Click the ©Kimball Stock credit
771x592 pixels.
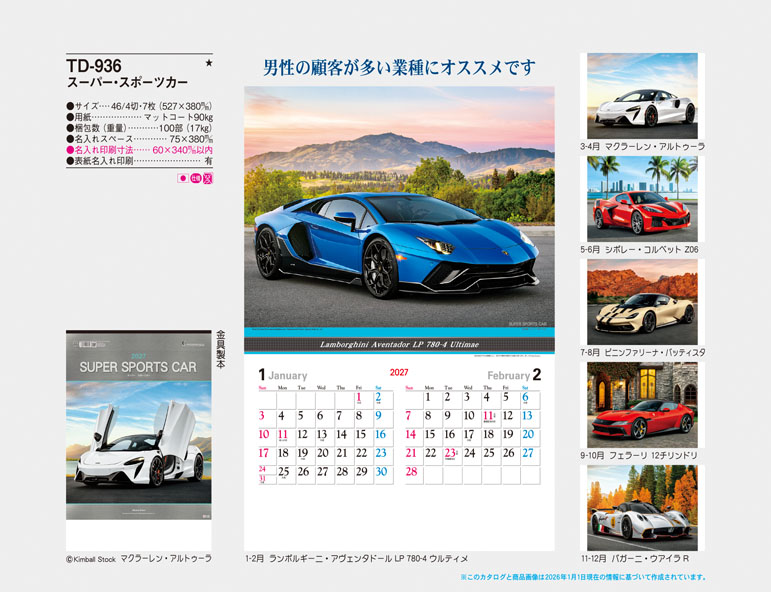tap(91, 559)
